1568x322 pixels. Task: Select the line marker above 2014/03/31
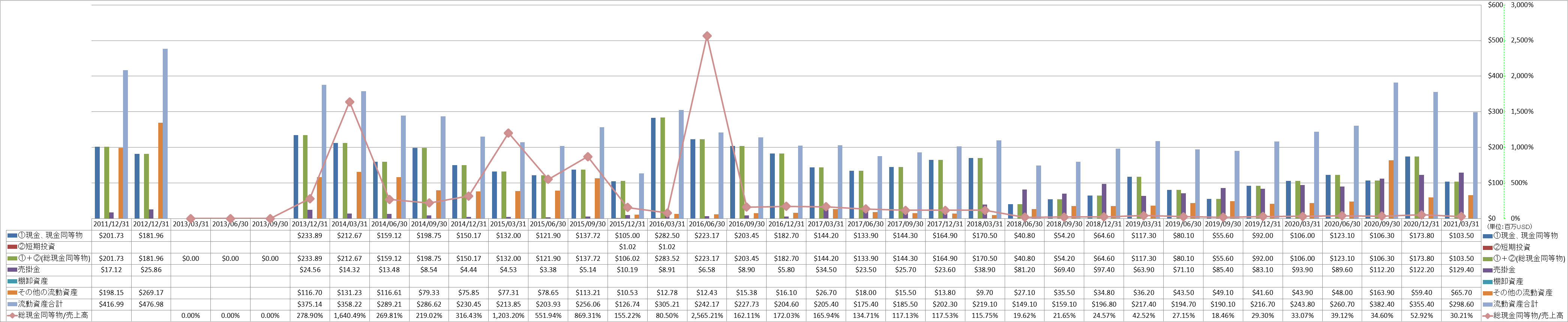click(350, 102)
